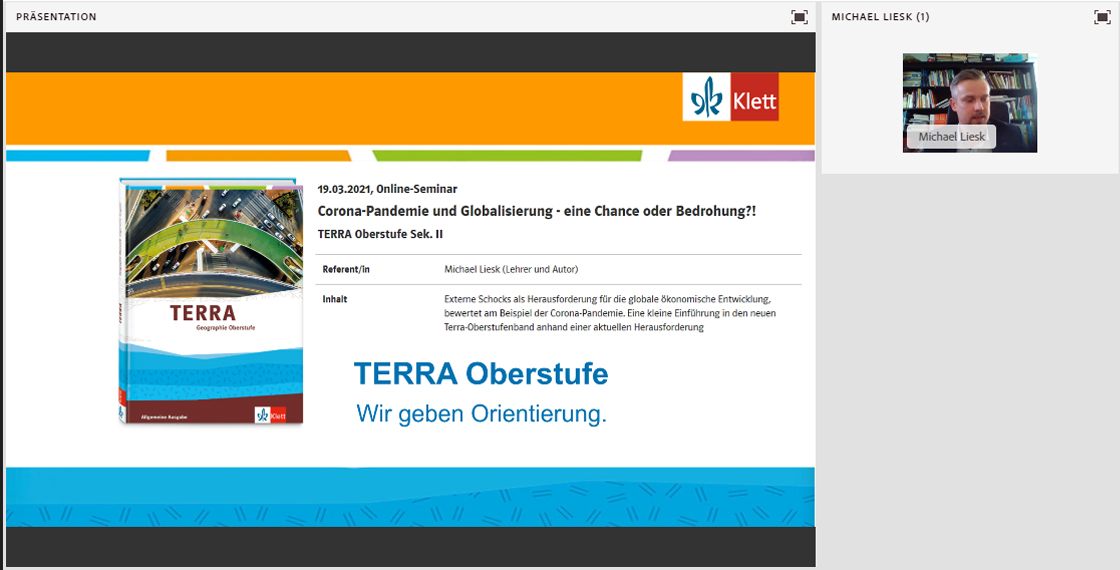The height and width of the screenshot is (570, 1120).
Task: Click the 'Externe Schocks als Herausforderung' description line
Action: tap(607, 299)
